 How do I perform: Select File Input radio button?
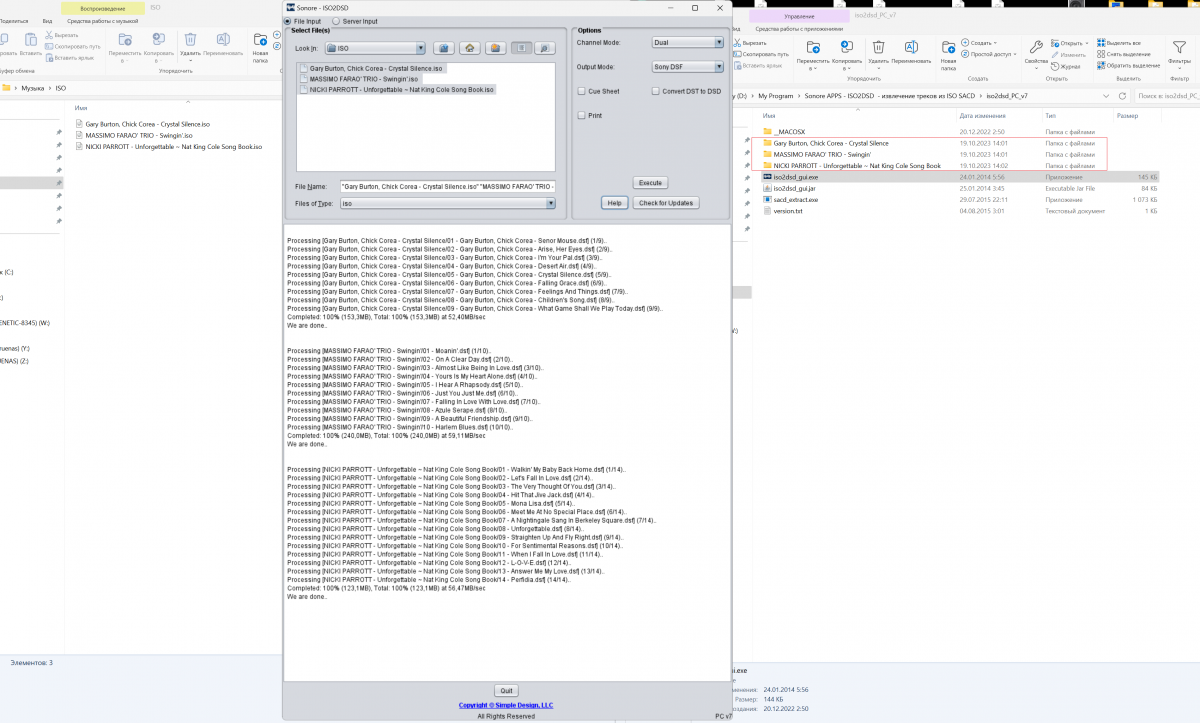click(289, 21)
